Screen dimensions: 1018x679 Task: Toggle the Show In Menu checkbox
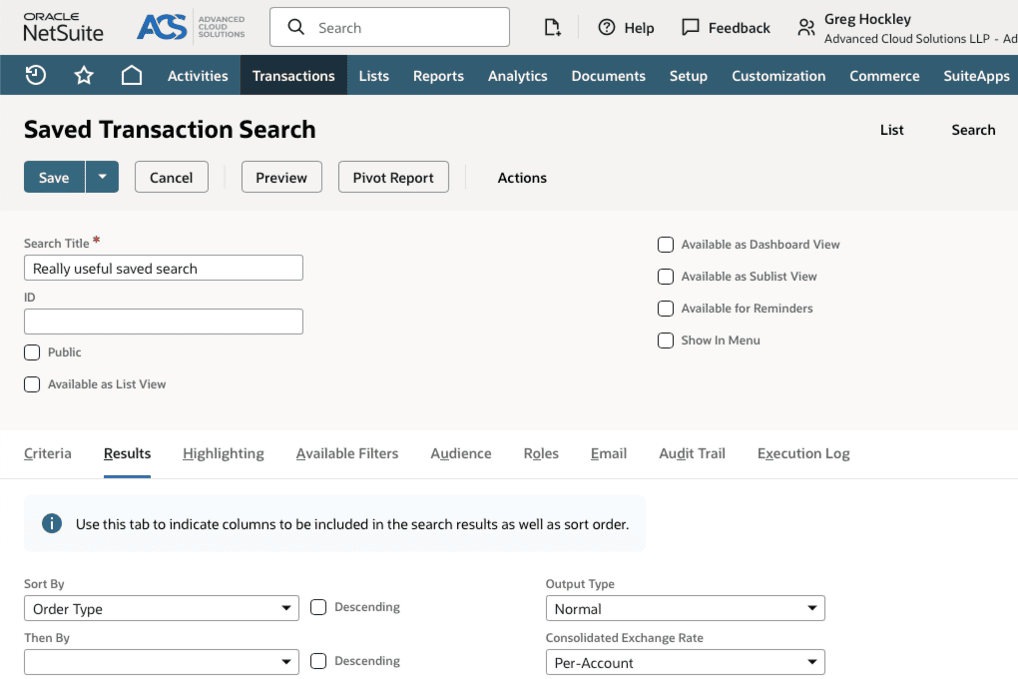pos(665,340)
